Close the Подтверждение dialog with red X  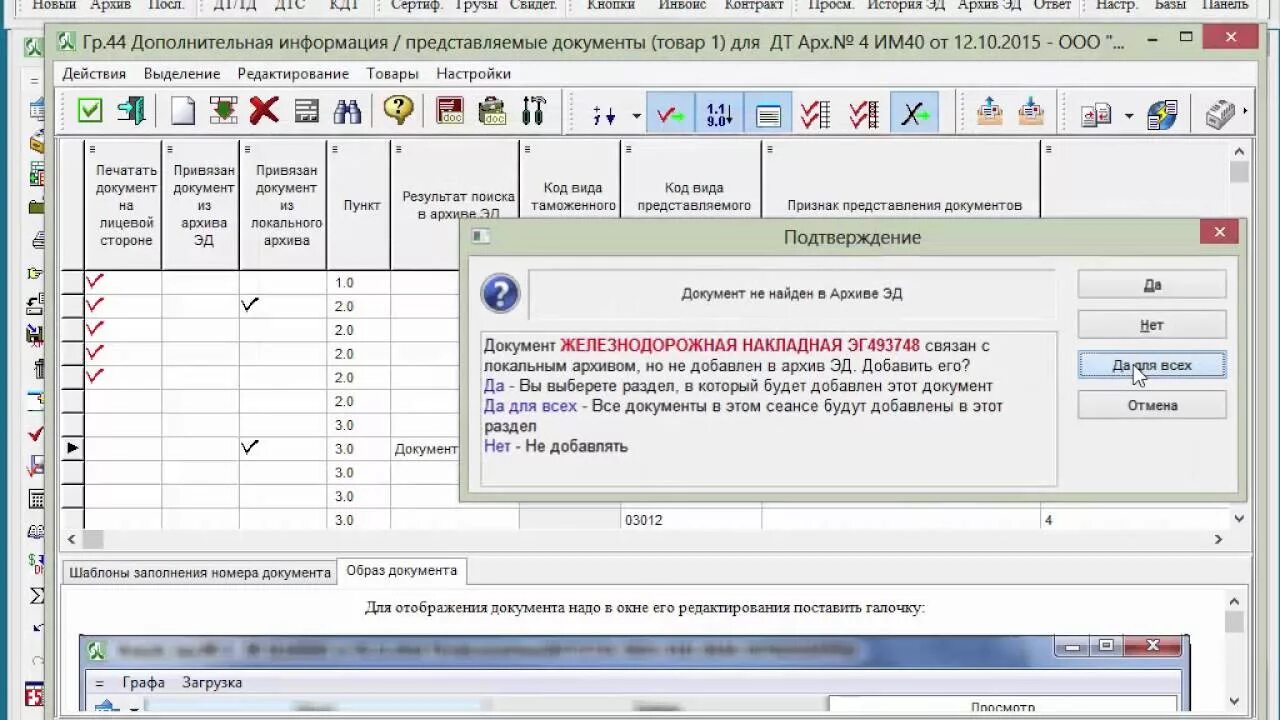pyautogui.click(x=1219, y=232)
